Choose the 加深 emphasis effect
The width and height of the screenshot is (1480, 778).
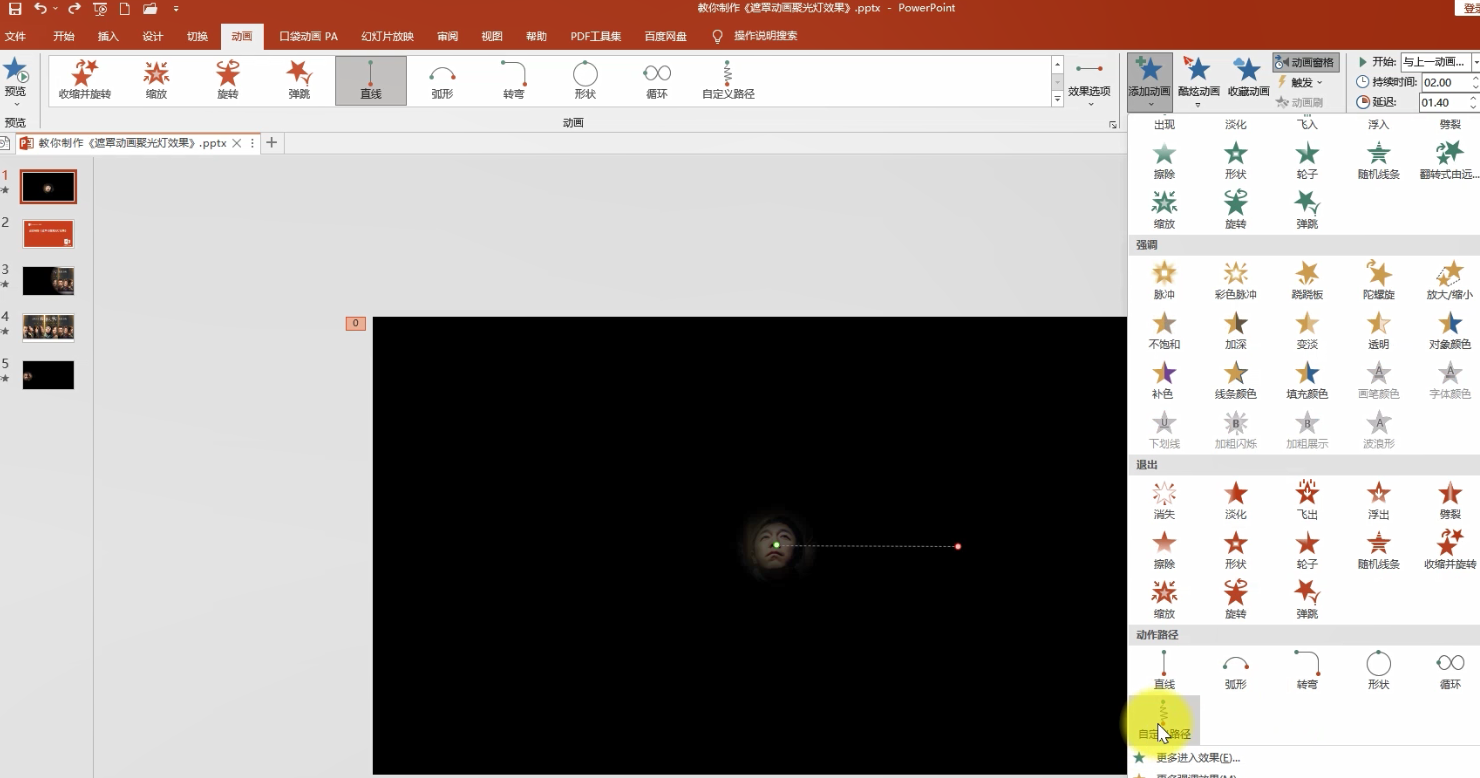(1236, 330)
